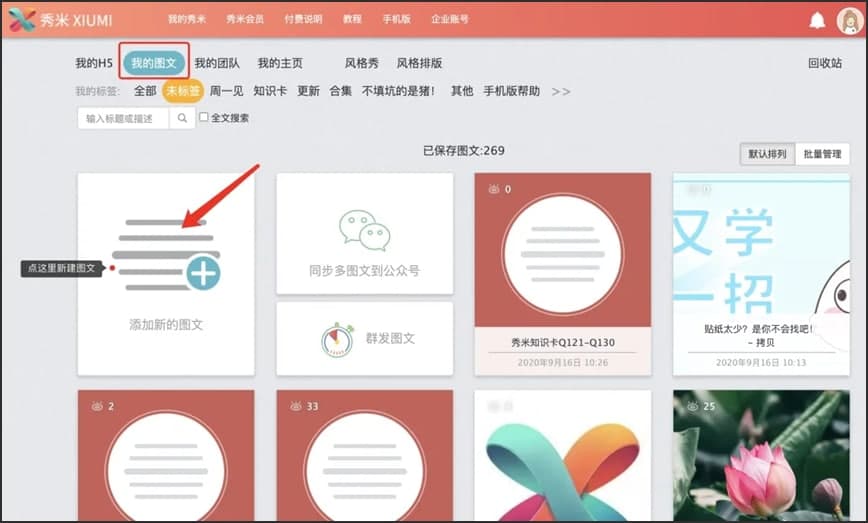
Task: Open 我的秀米 in the top menu
Action: pos(187,19)
